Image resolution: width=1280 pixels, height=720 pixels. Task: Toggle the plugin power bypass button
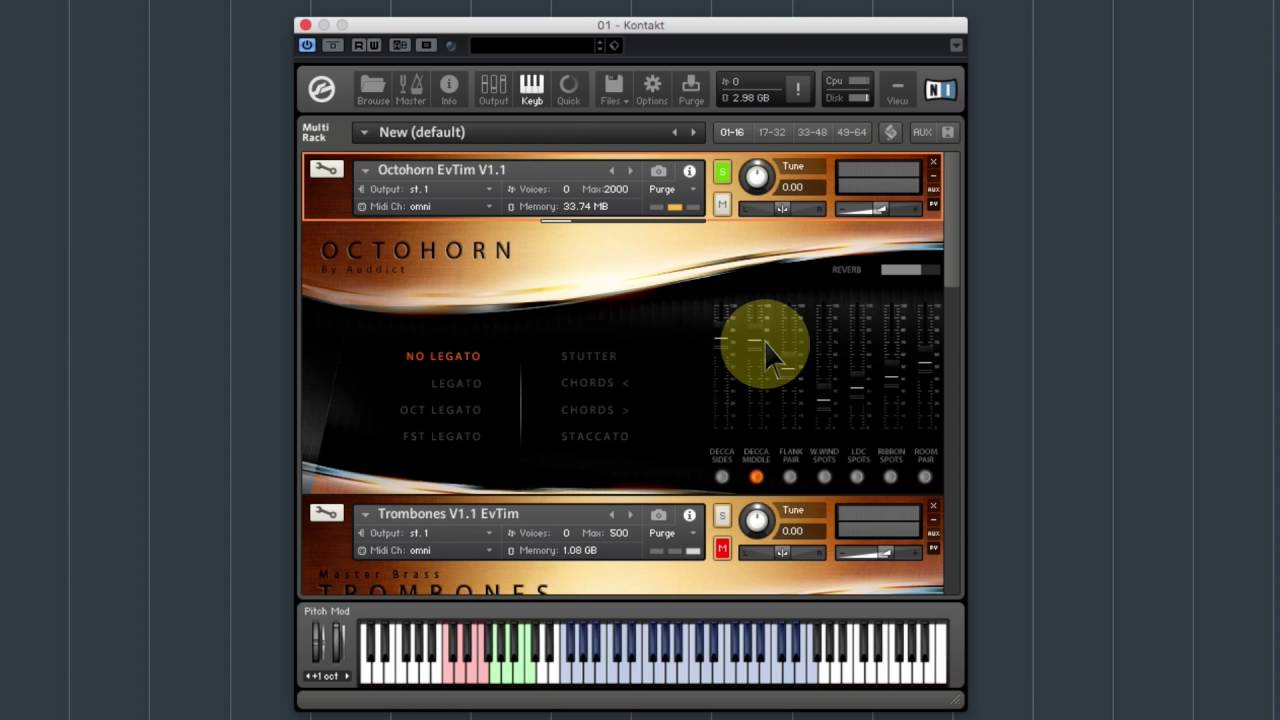(307, 45)
